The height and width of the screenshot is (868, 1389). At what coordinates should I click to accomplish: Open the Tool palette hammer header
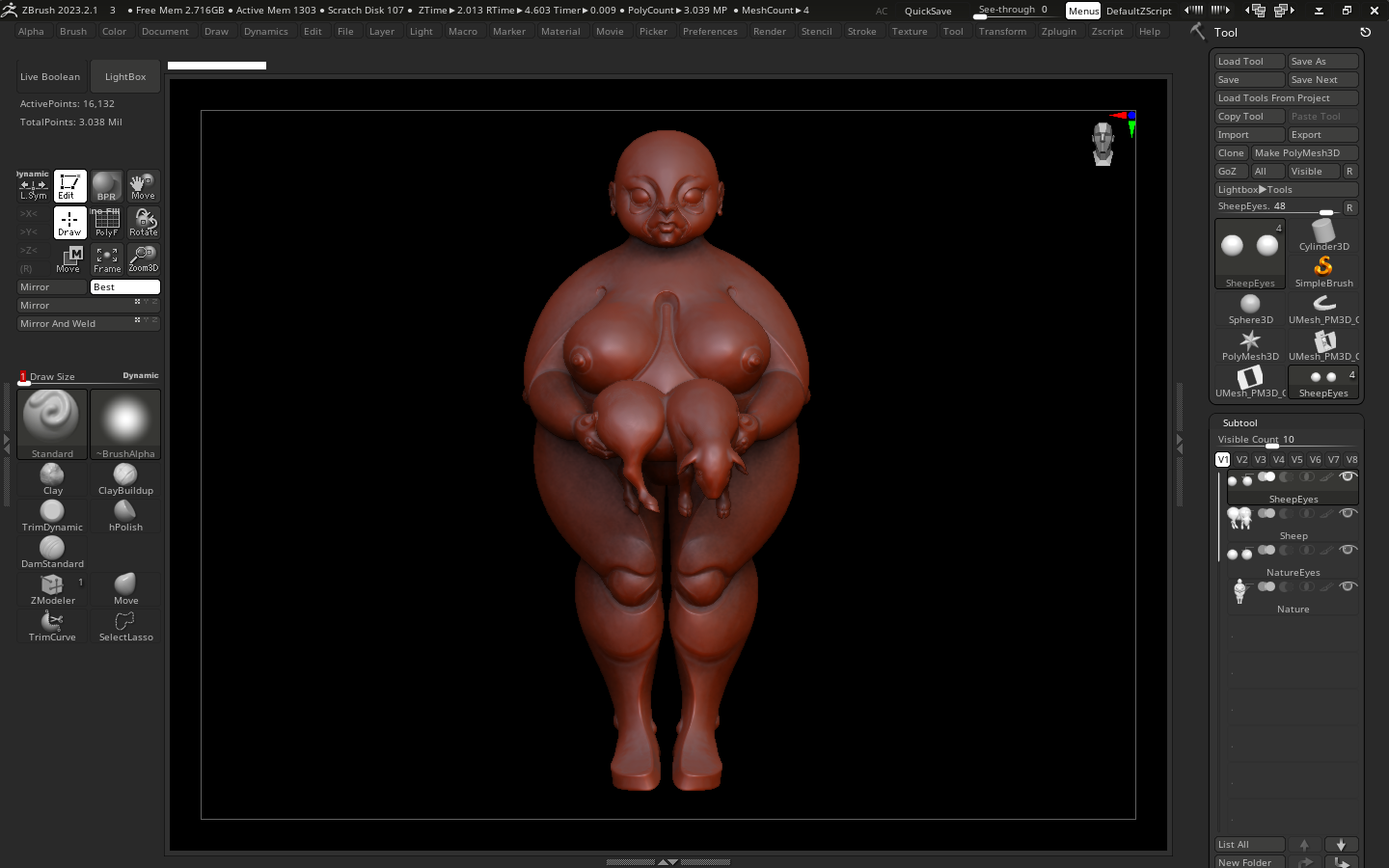pyautogui.click(x=1198, y=32)
